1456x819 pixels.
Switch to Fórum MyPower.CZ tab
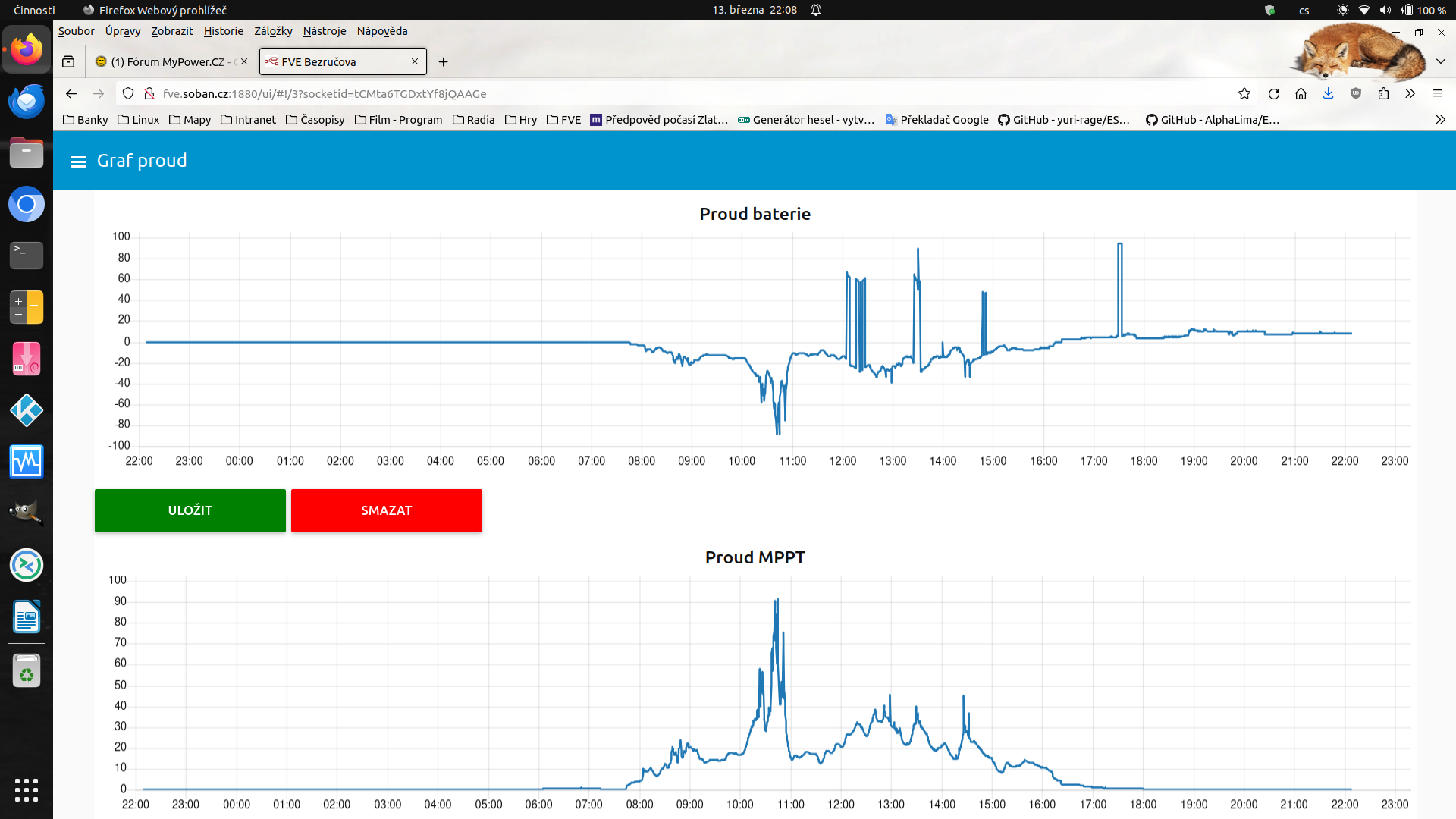[x=167, y=62]
